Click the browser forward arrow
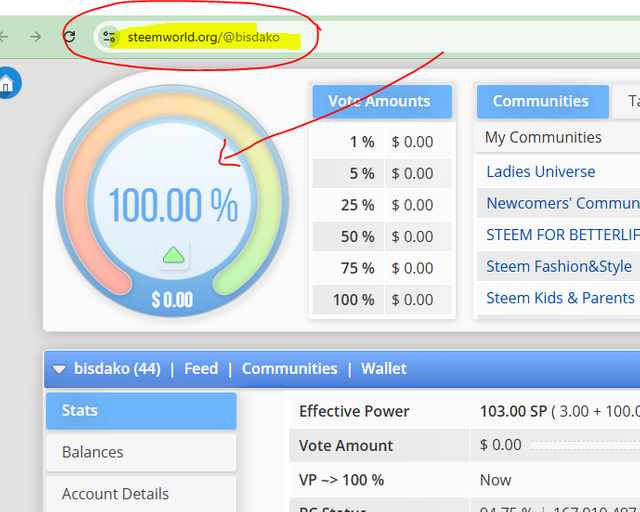 coord(36,37)
